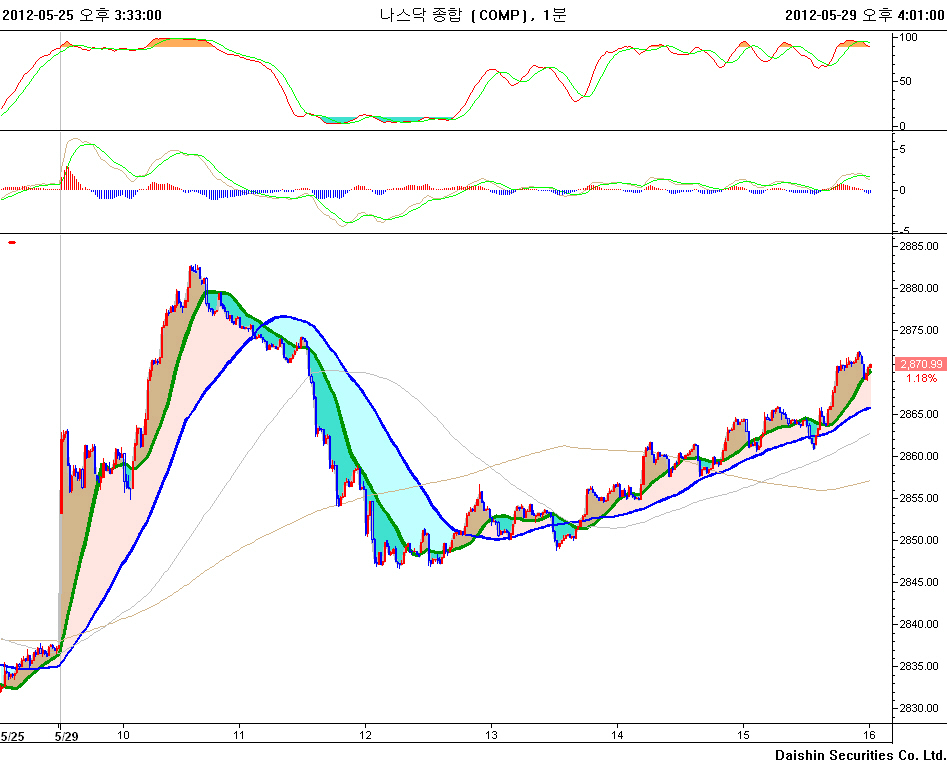Click the 100 level on stochastic scale
Screen dimensions: 947x767
909,38
